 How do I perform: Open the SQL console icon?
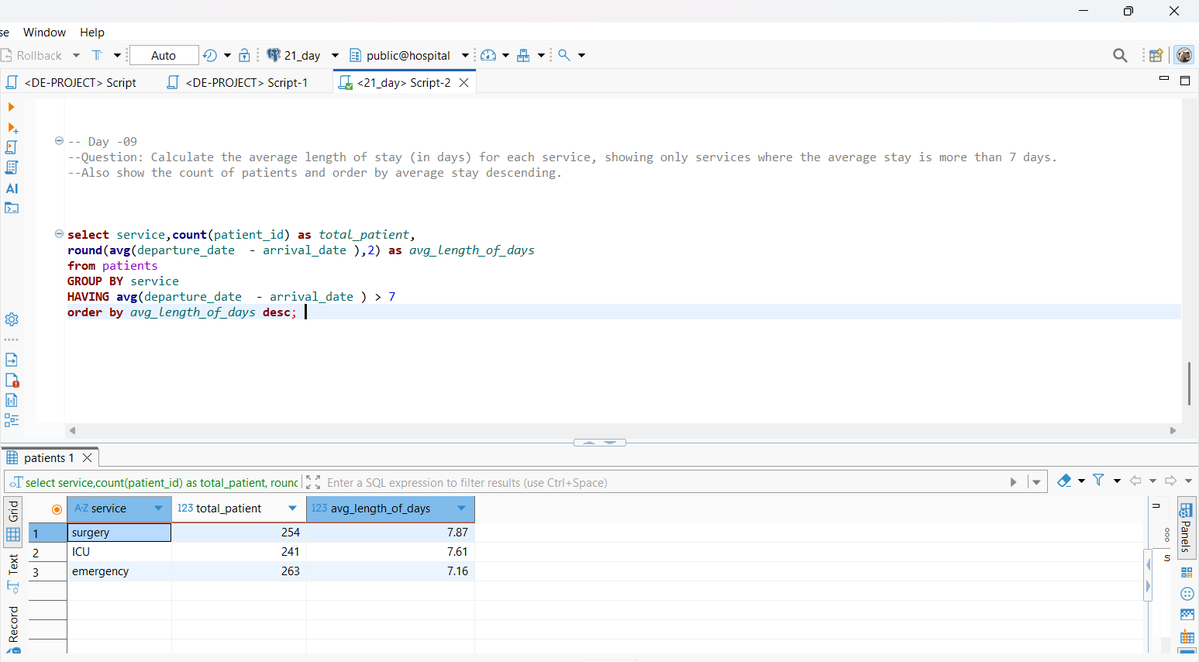coord(12,208)
